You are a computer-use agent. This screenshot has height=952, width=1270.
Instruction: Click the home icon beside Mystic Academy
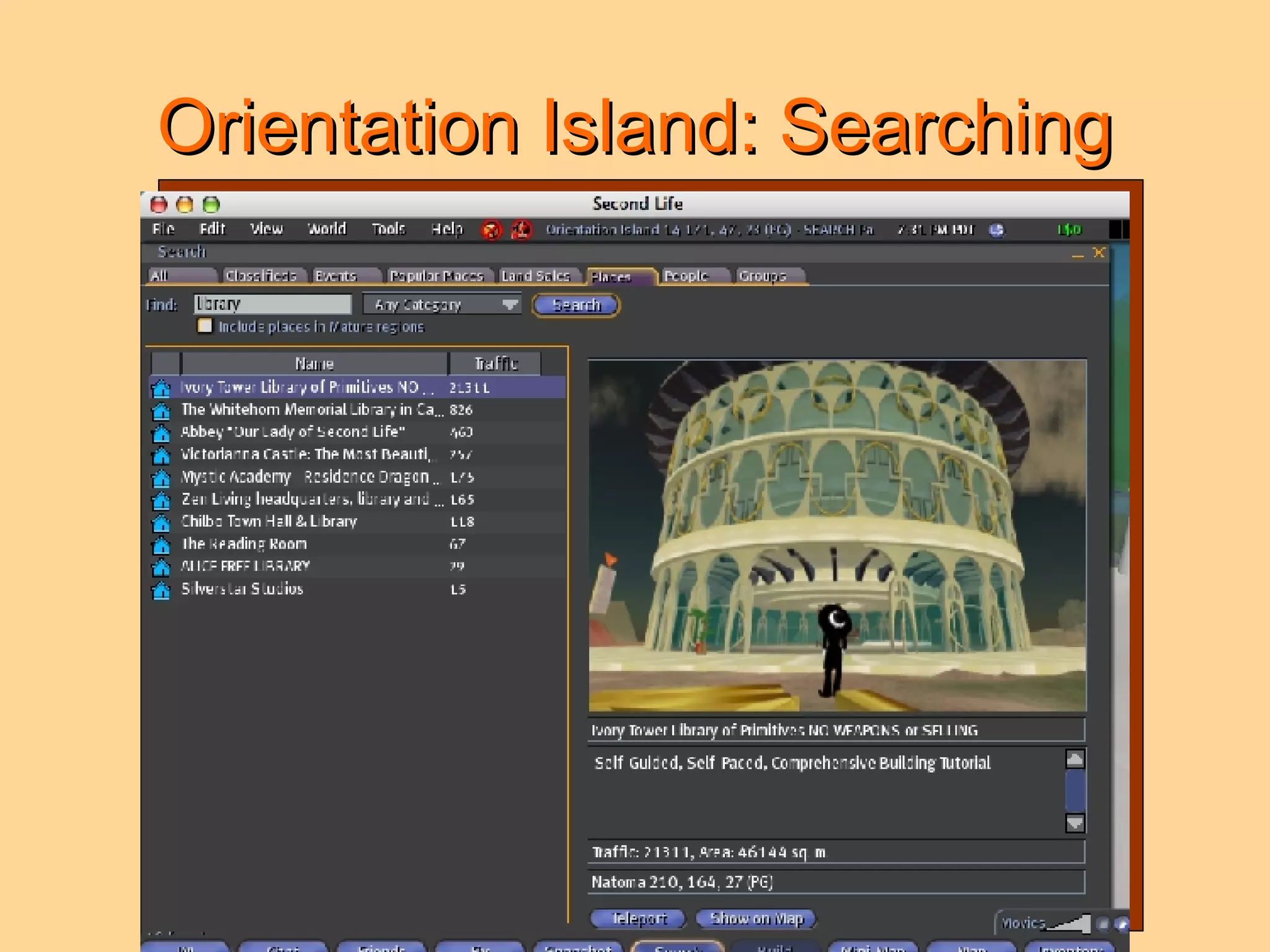[161, 478]
